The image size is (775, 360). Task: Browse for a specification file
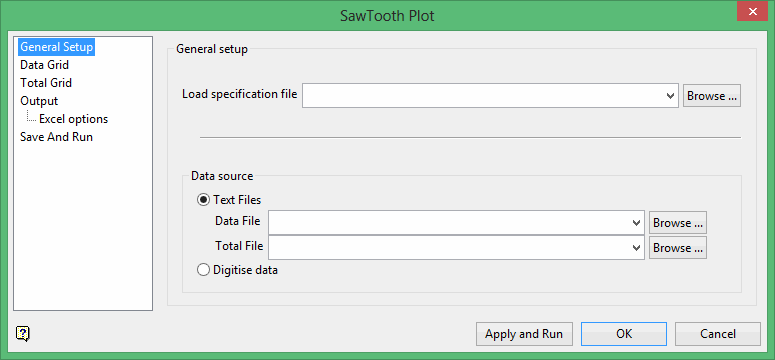click(712, 96)
